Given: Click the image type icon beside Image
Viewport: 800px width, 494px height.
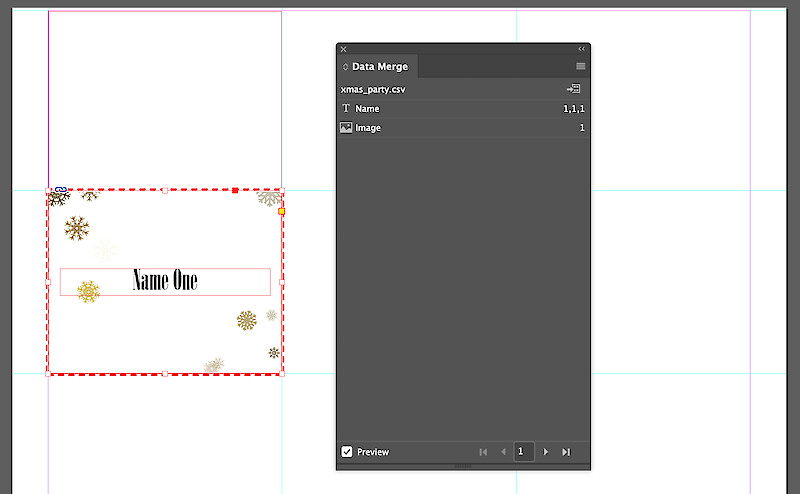Looking at the screenshot, I should 346,128.
